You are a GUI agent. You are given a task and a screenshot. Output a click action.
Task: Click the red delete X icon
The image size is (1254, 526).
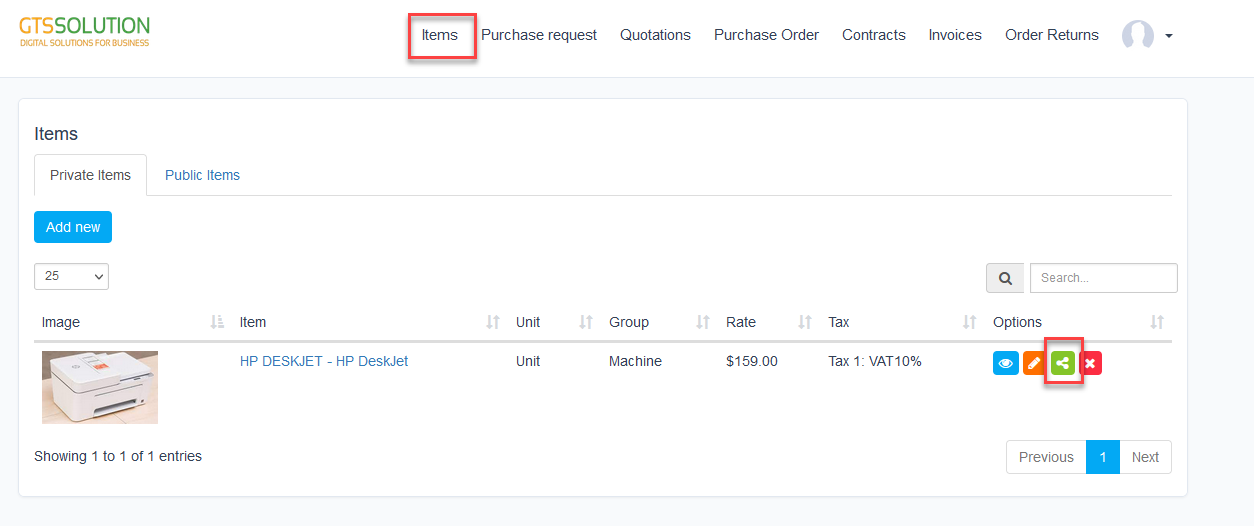coord(1090,364)
